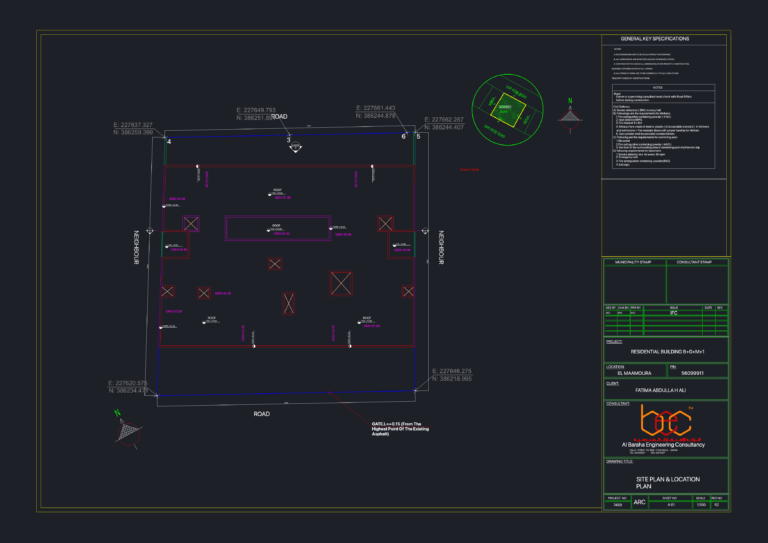
Task: Click the ROAD label above the plot
Action: point(279,117)
